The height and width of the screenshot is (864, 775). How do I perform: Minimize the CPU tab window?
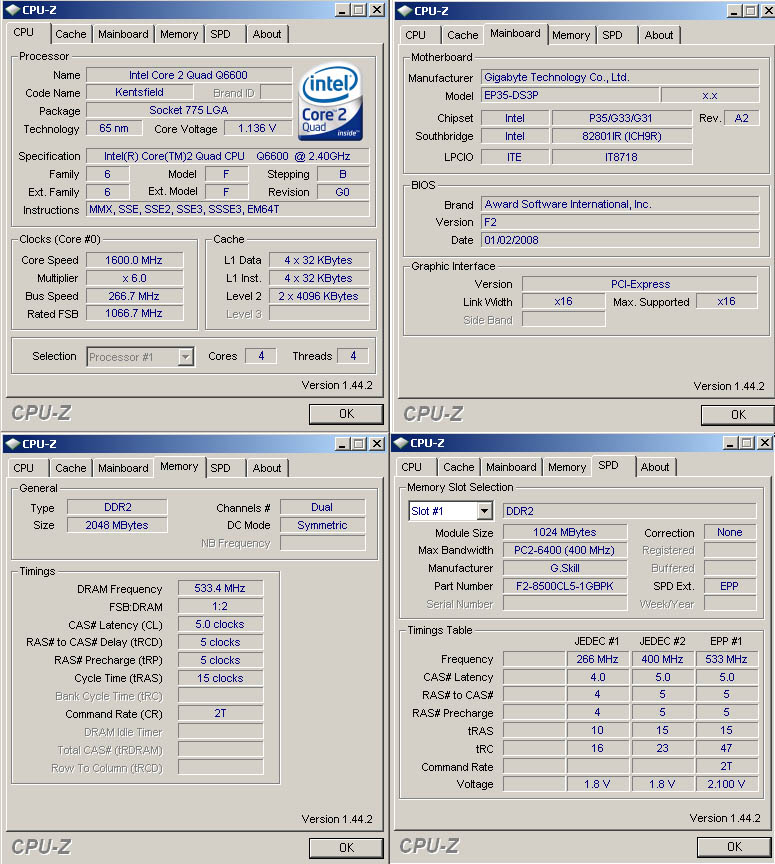(x=342, y=10)
